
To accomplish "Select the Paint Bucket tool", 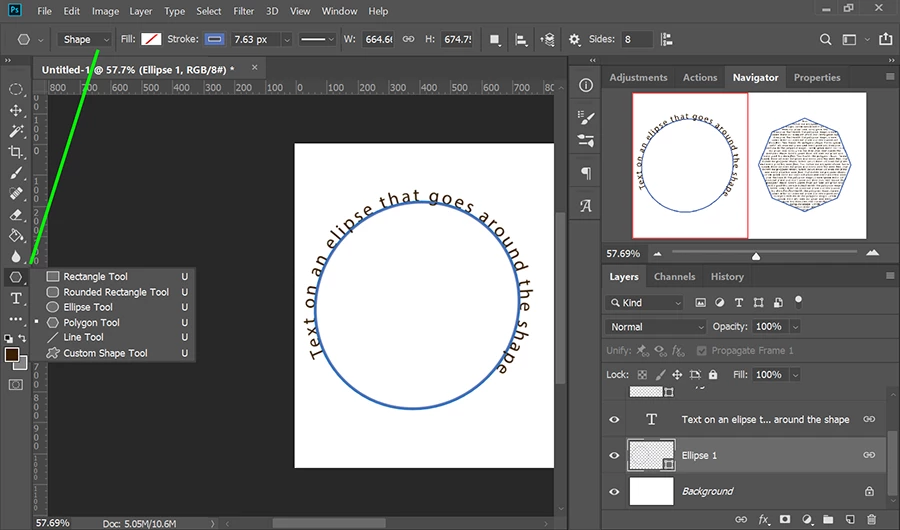I will 16,235.
